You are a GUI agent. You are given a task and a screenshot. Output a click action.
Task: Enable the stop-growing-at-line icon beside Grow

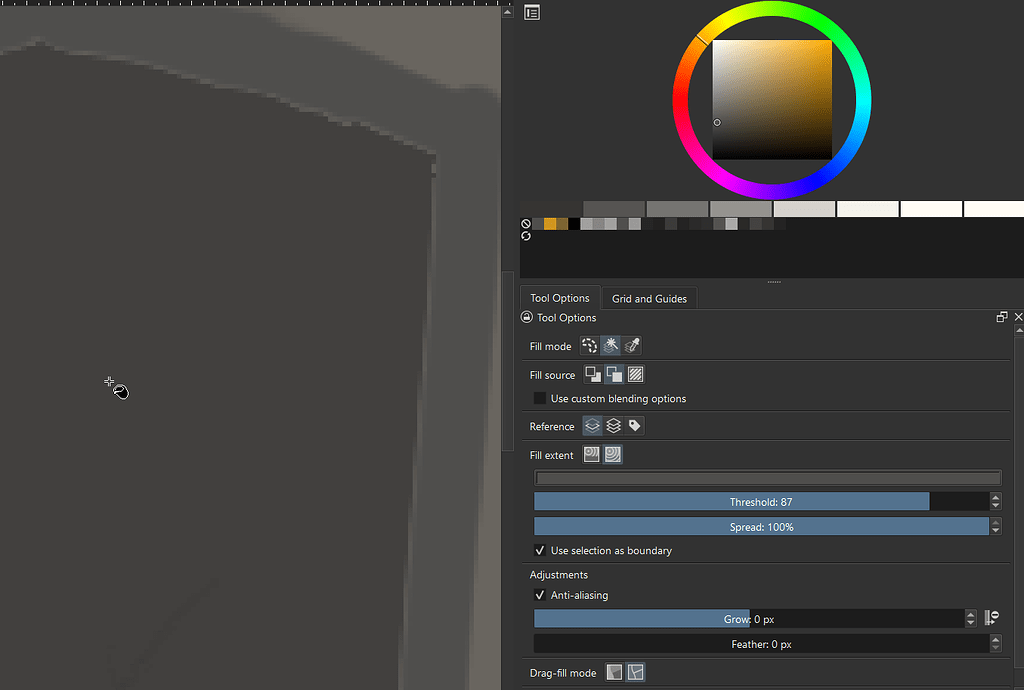point(991,618)
